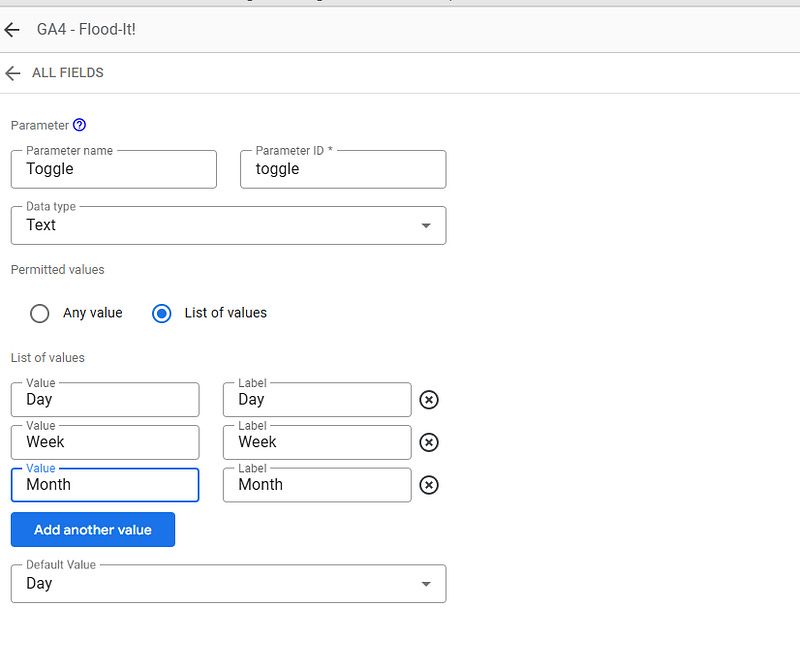
Task: Click the Data type dropdown arrow
Action: pyautogui.click(x=426, y=225)
